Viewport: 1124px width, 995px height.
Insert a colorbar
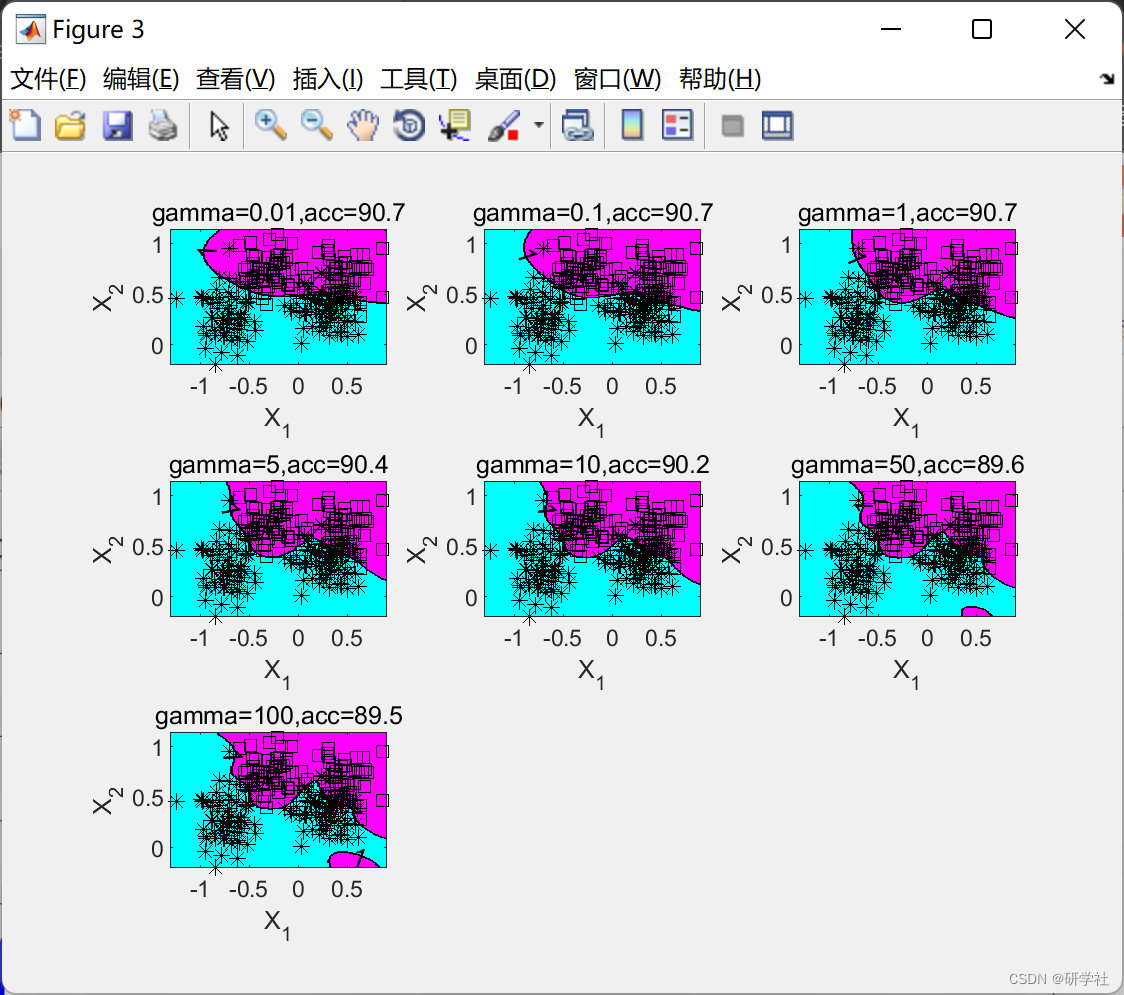[x=632, y=125]
